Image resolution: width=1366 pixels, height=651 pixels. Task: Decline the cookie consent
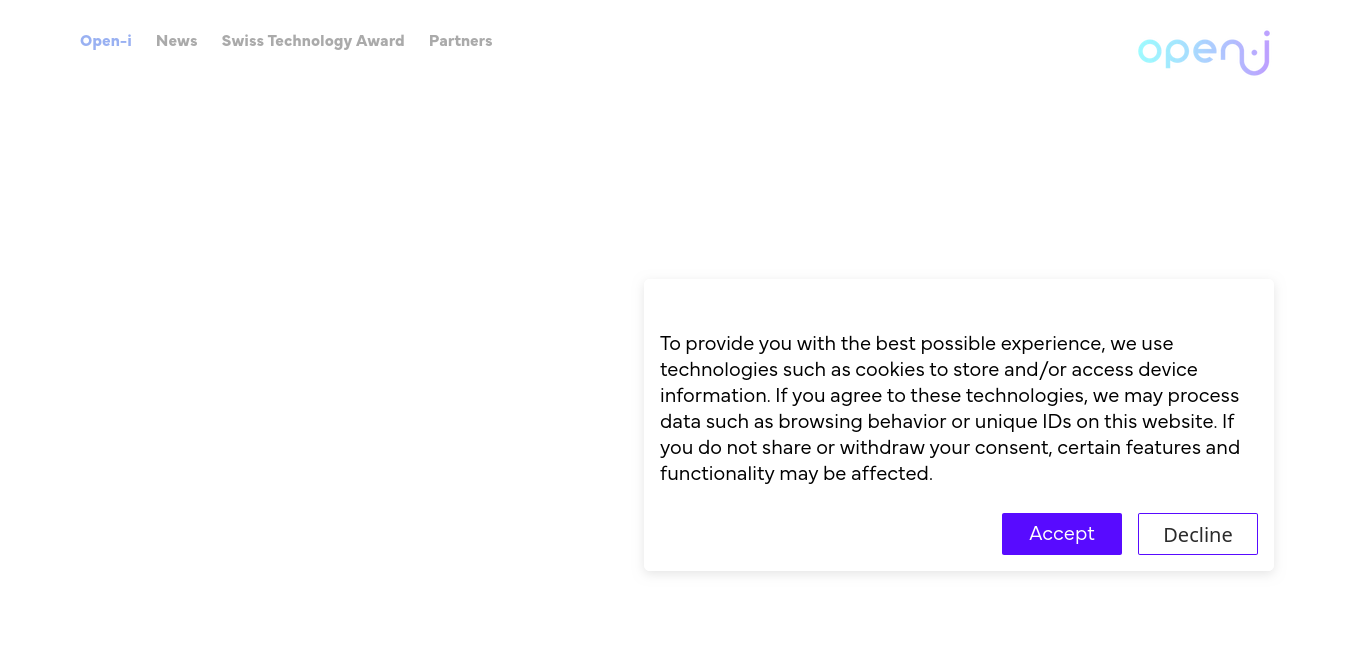pos(1198,534)
